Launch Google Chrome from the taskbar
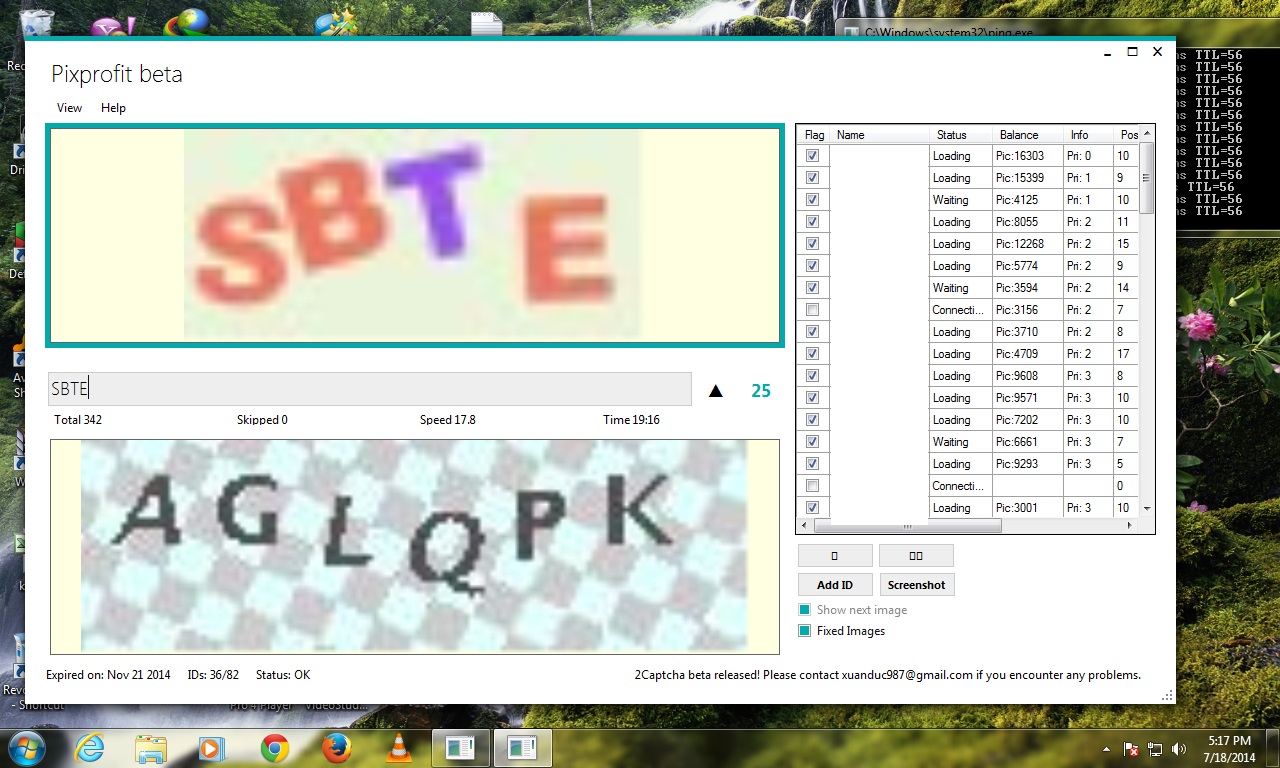Viewport: 1280px width, 768px height. [275, 748]
